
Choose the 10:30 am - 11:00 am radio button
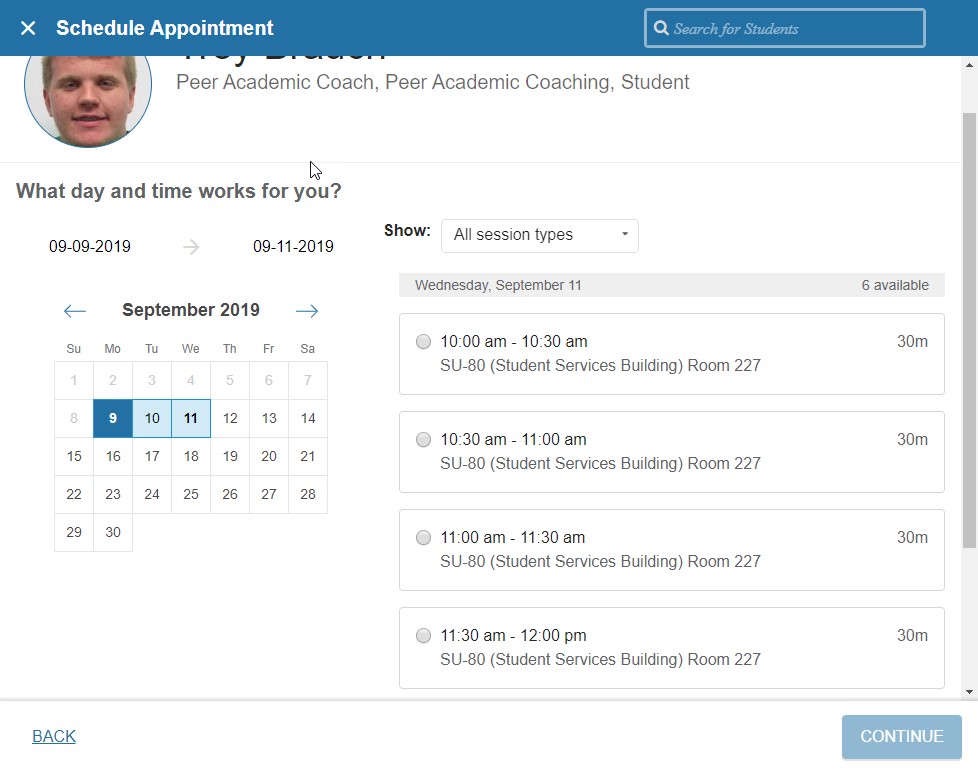point(424,440)
